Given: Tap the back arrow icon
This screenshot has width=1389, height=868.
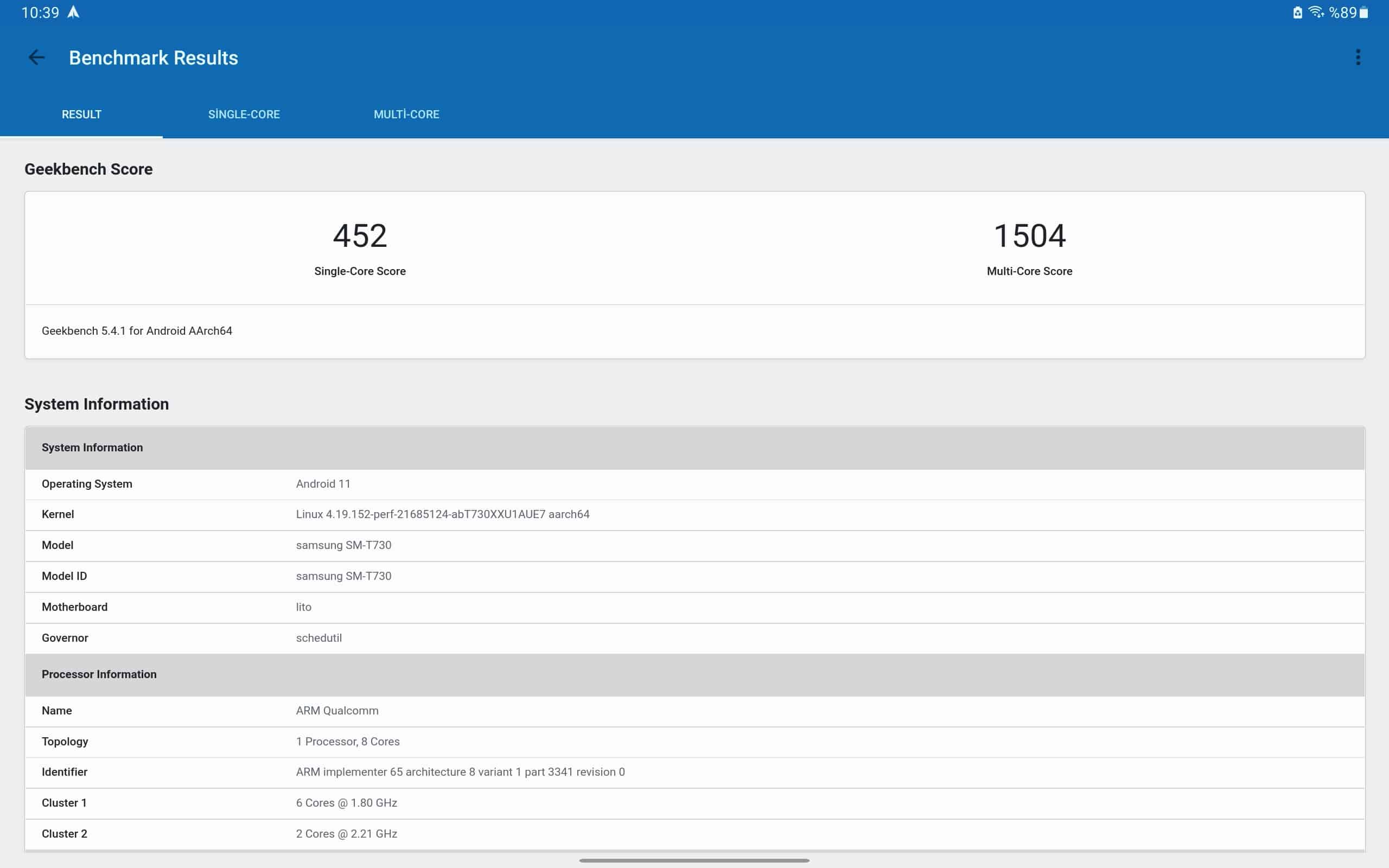Looking at the screenshot, I should click(36, 58).
